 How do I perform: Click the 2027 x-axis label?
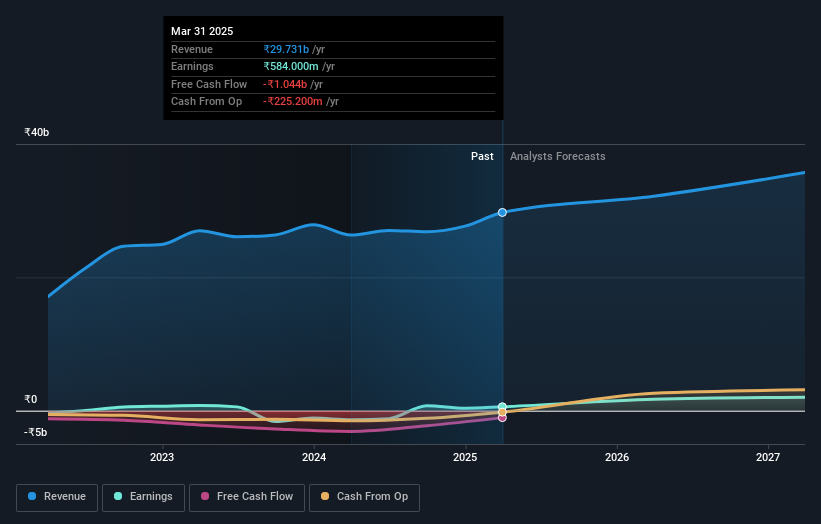point(768,458)
